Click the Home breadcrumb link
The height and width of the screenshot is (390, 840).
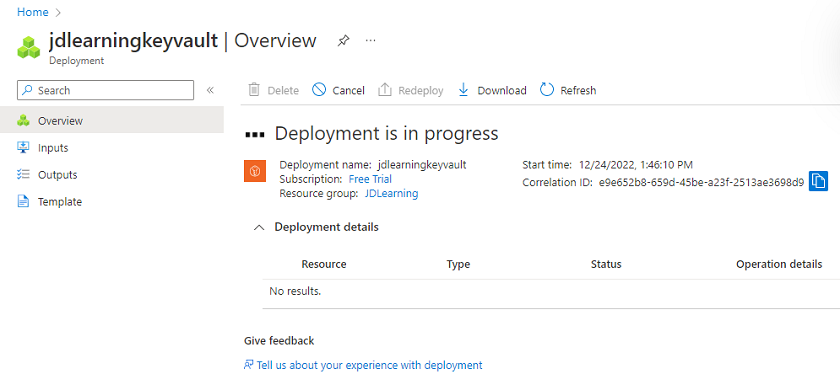click(33, 12)
